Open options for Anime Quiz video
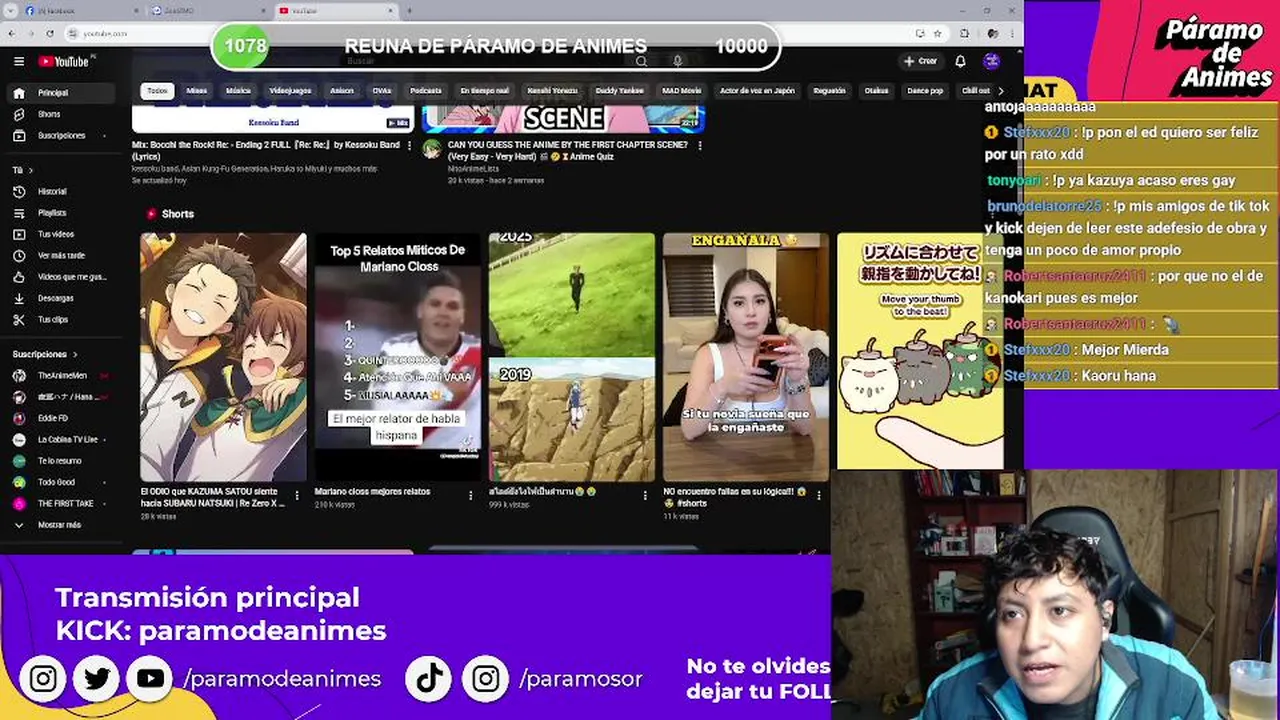The height and width of the screenshot is (720, 1280). click(699, 146)
